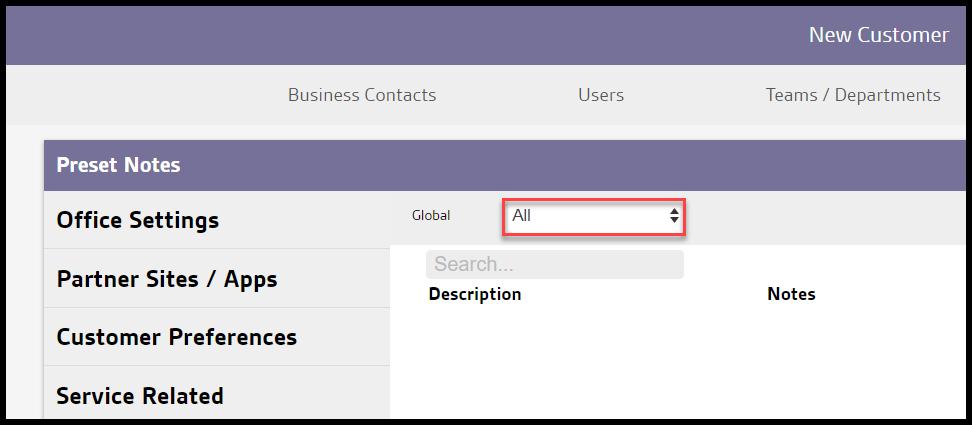Select the Service Related category
The image size is (972, 425).
point(140,396)
